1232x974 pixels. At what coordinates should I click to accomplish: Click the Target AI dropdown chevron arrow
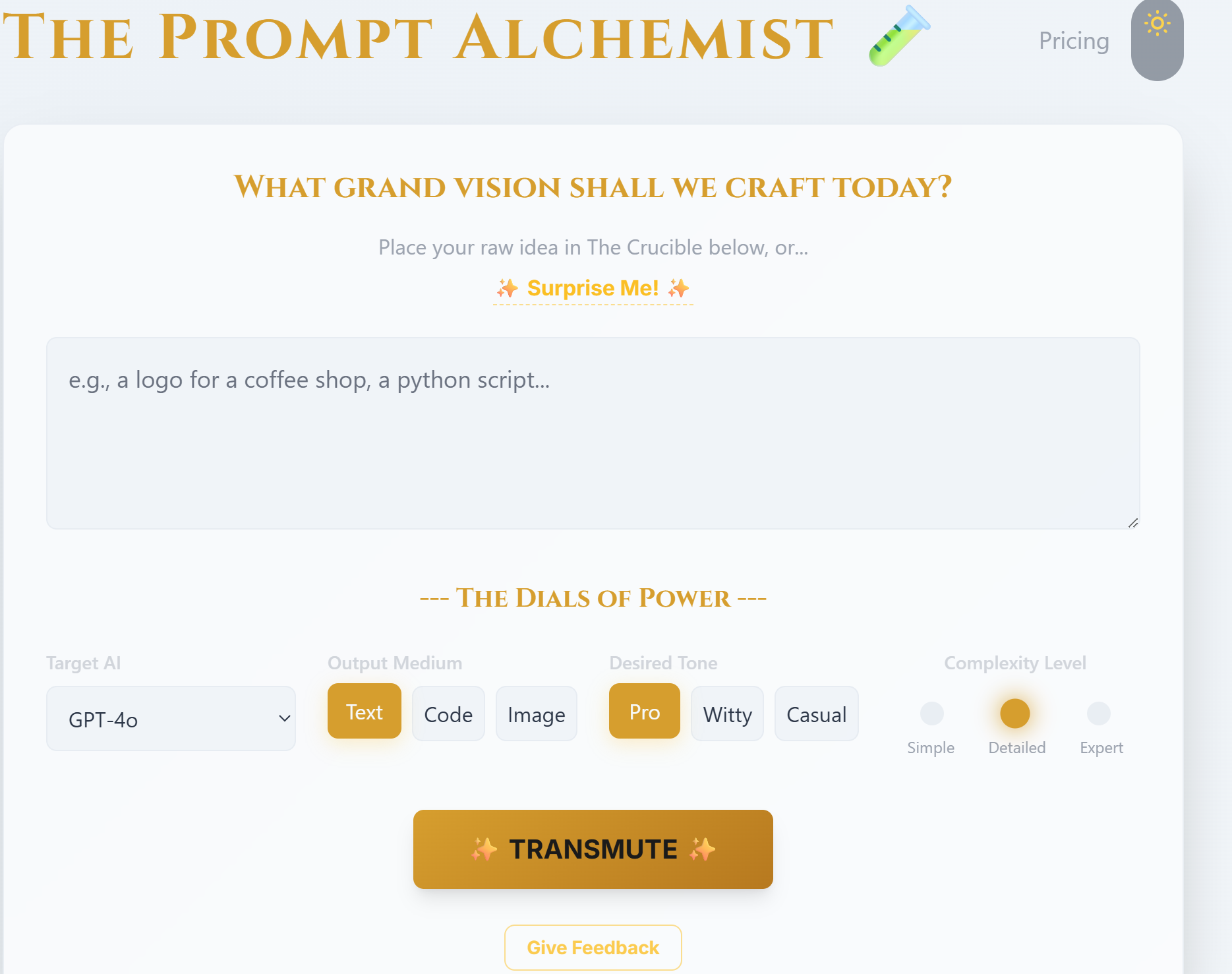click(x=285, y=719)
